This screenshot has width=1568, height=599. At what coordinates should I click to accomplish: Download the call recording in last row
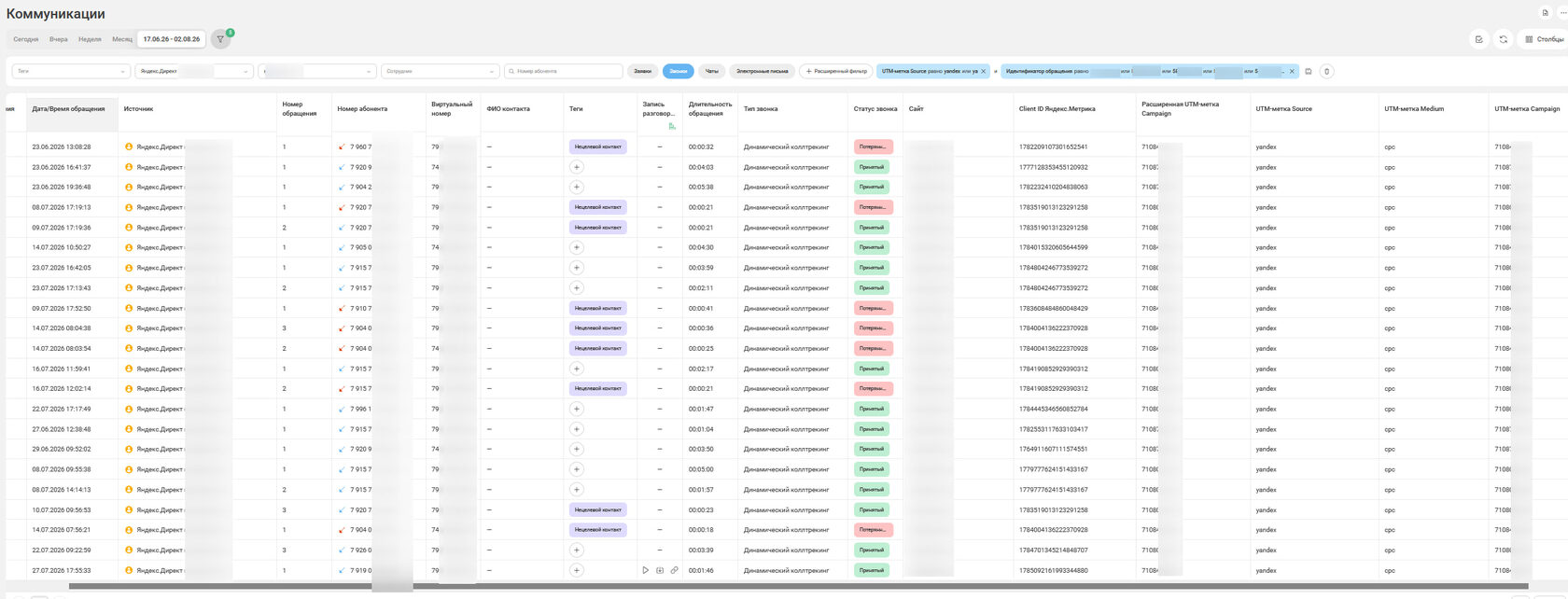[x=660, y=570]
